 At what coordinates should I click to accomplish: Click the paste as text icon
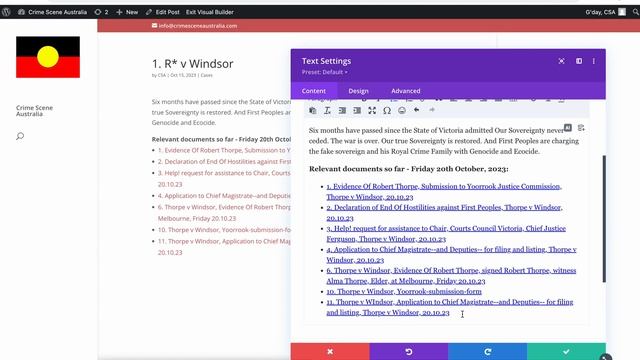[313, 110]
